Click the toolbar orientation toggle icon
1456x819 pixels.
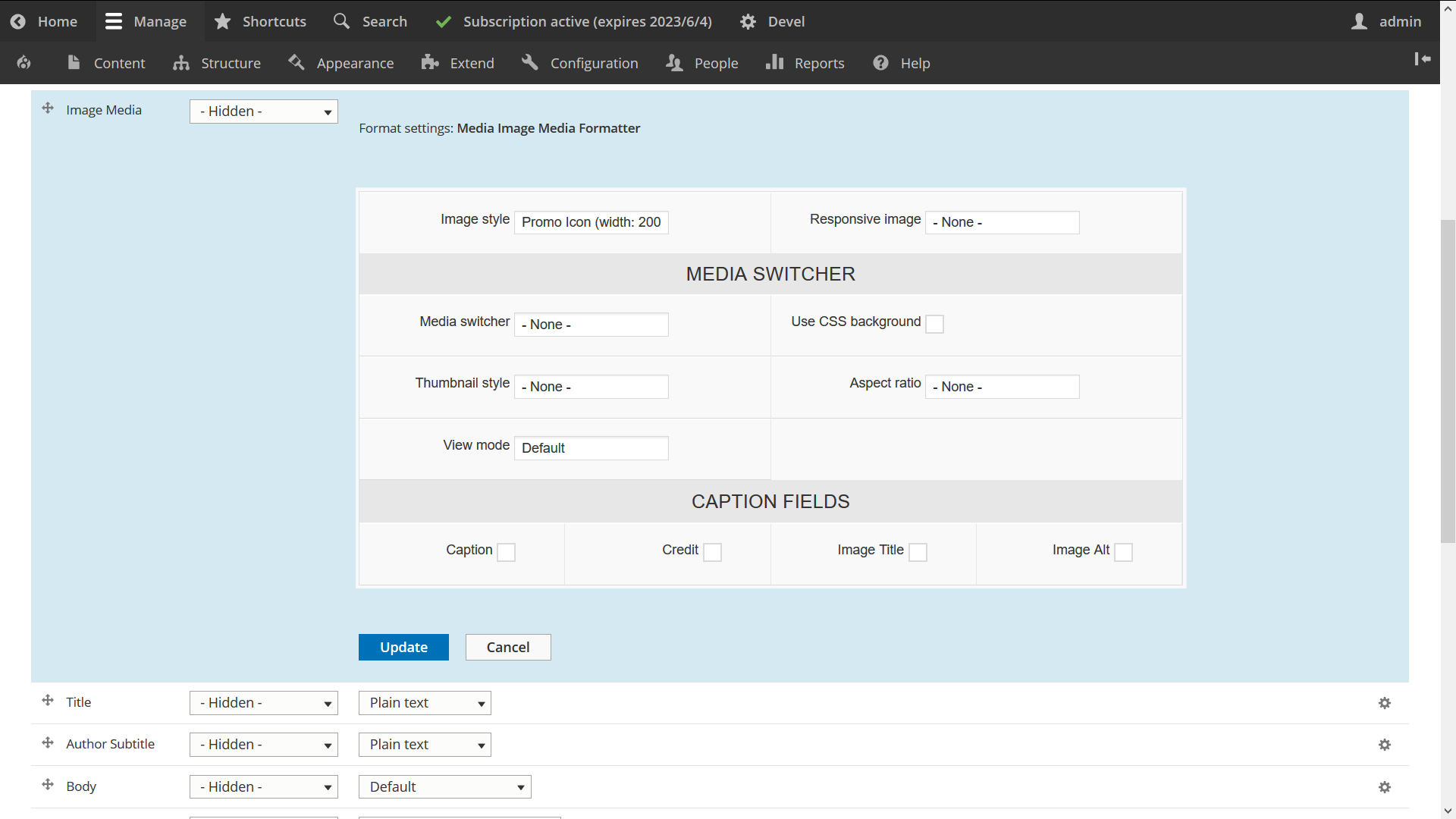pos(1422,59)
